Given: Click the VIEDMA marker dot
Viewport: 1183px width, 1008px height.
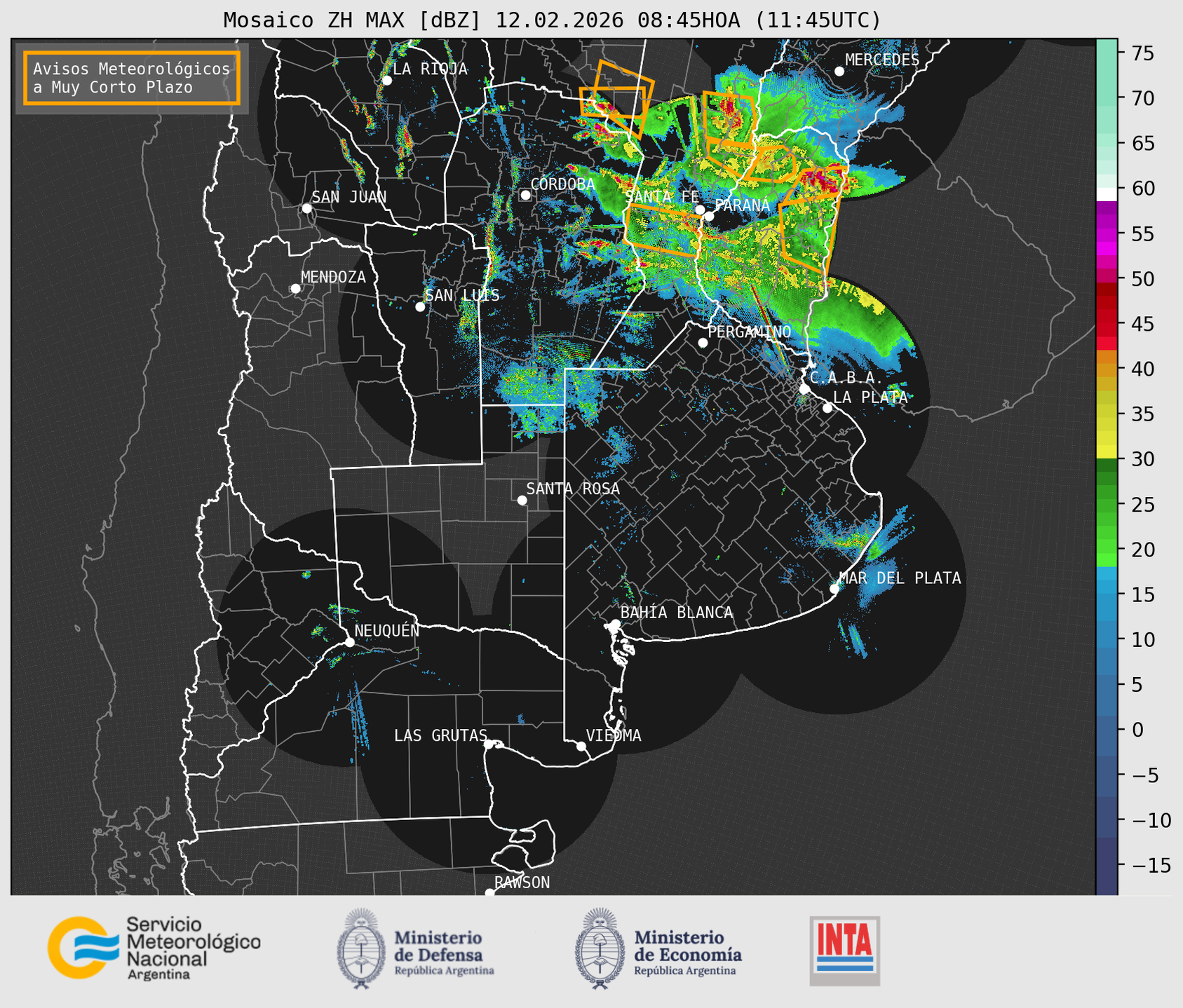Looking at the screenshot, I should point(581,746).
